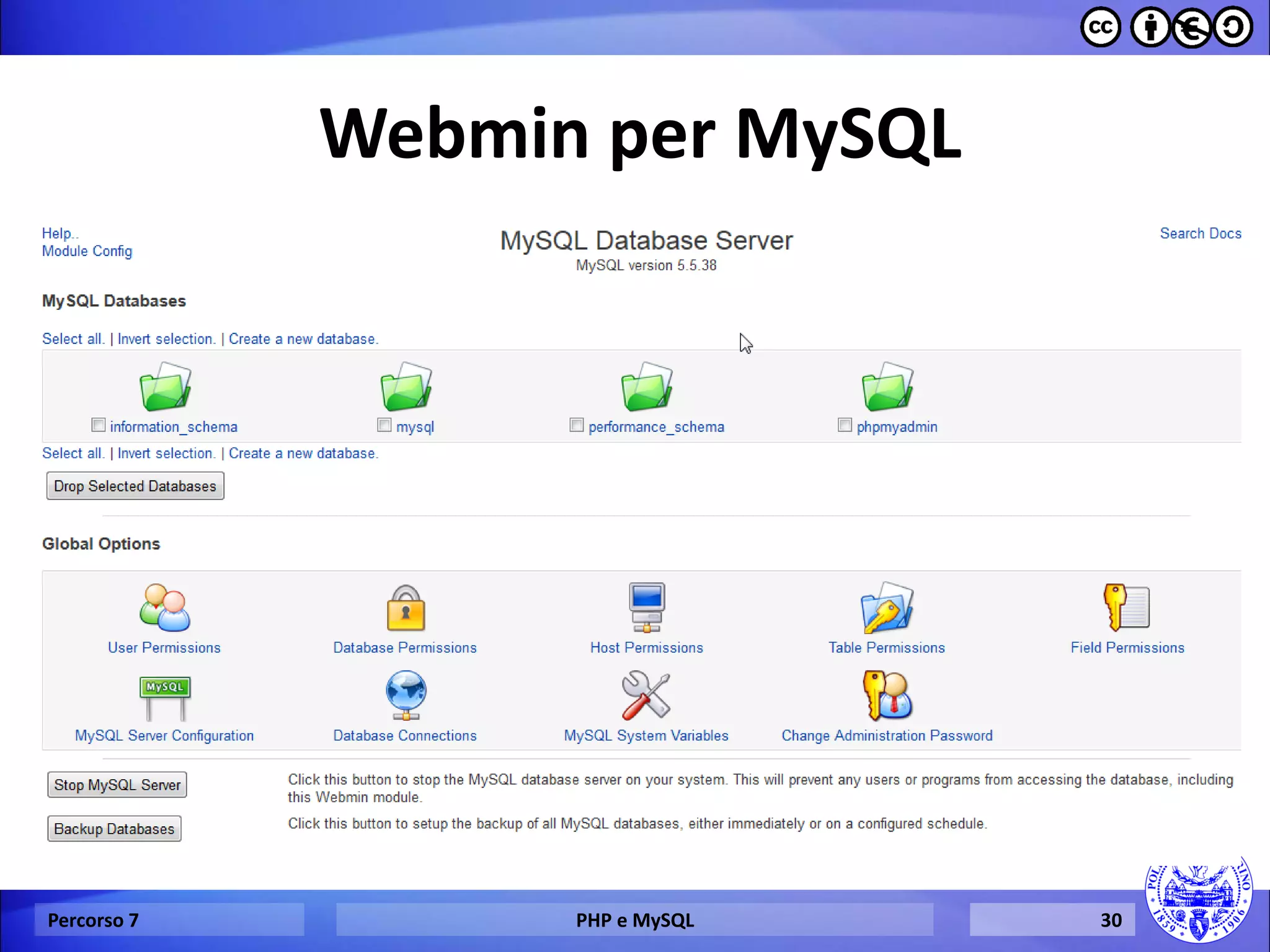This screenshot has height=952, width=1270.
Task: Click the Table Permissions key folder icon
Action: (x=887, y=607)
